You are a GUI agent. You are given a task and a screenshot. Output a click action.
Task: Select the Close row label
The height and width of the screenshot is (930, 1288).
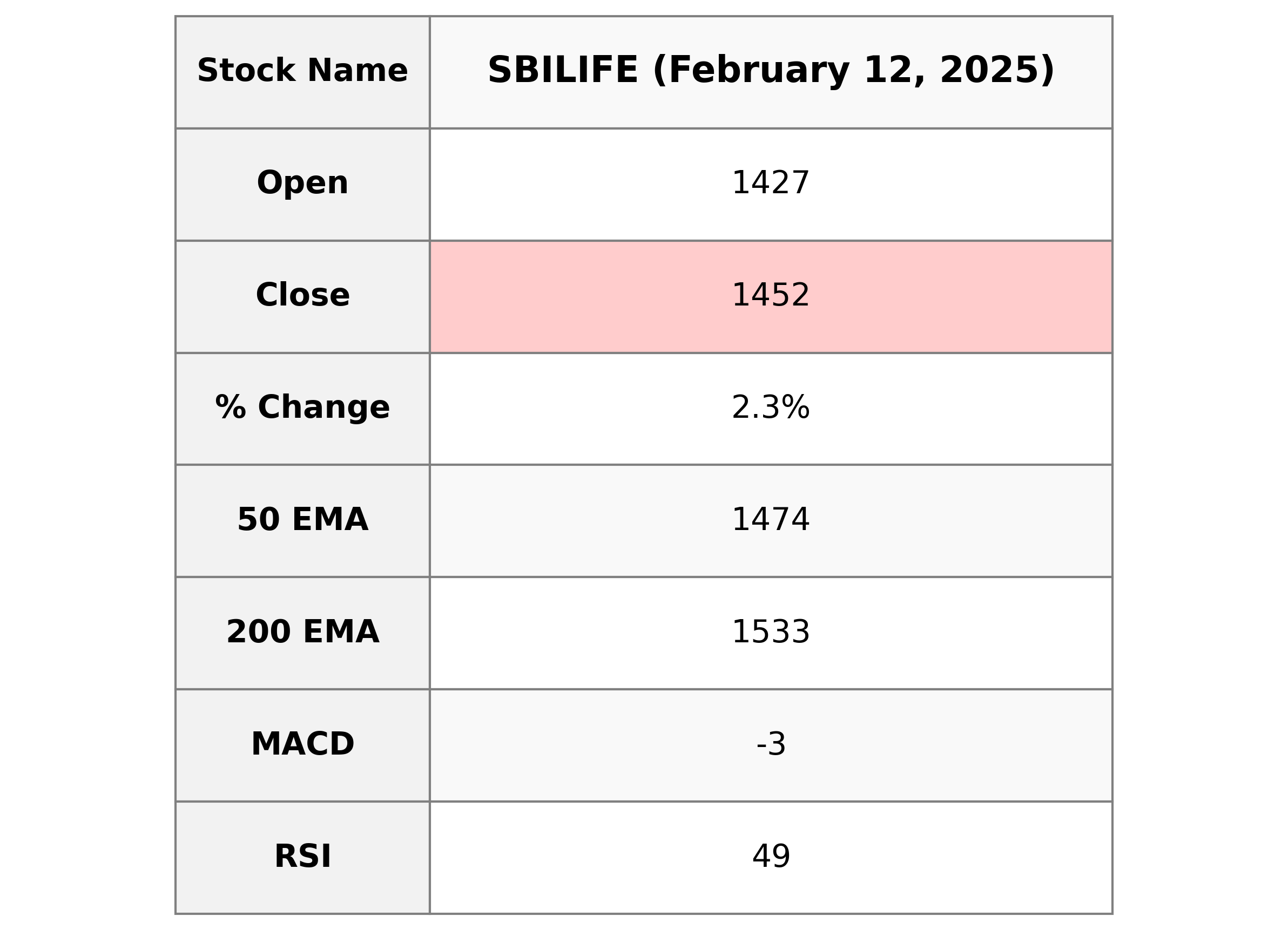(302, 295)
